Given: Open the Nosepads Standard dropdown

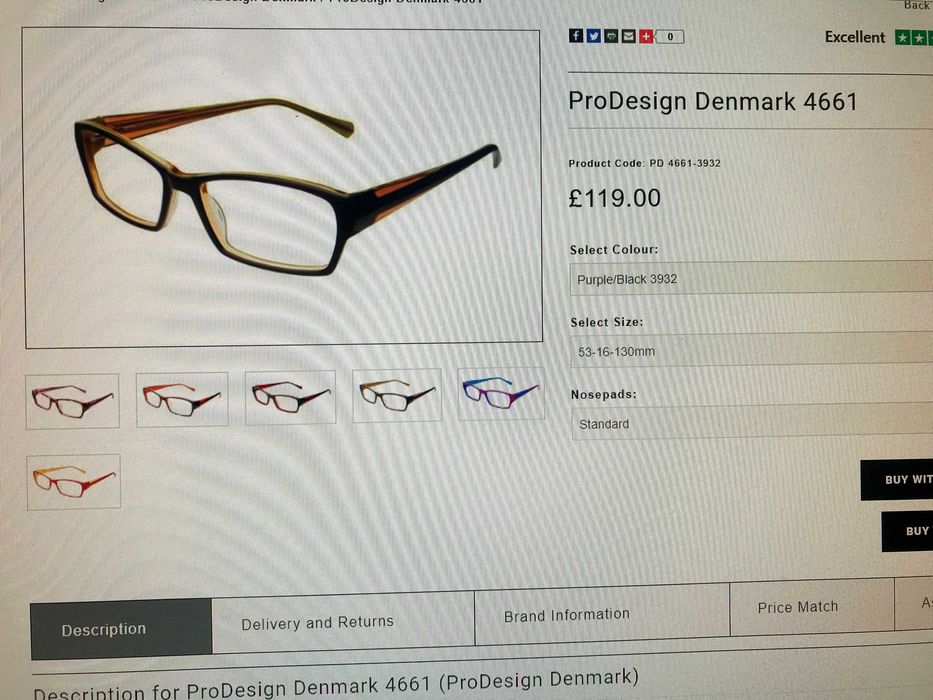Looking at the screenshot, I should (x=752, y=423).
